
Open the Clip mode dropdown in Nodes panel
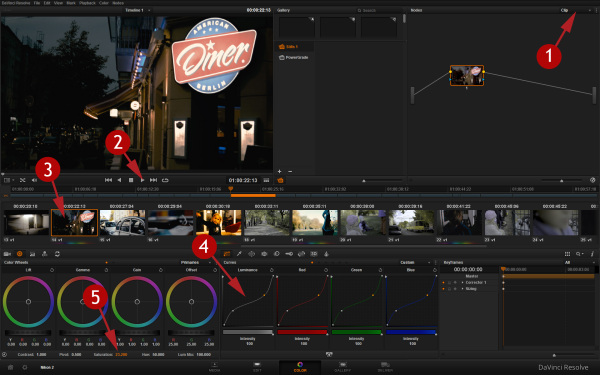click(x=576, y=10)
